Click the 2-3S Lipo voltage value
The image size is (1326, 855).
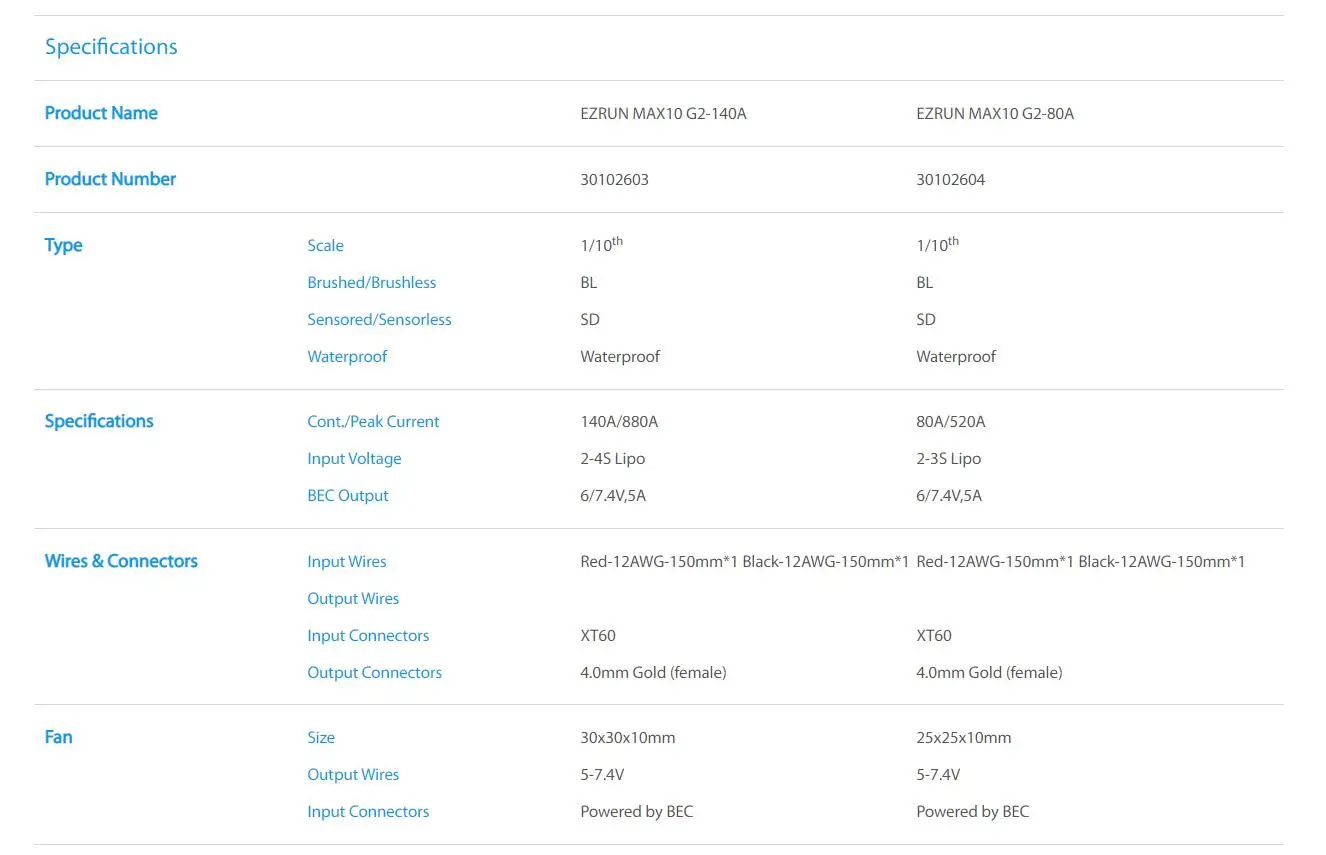(x=949, y=459)
